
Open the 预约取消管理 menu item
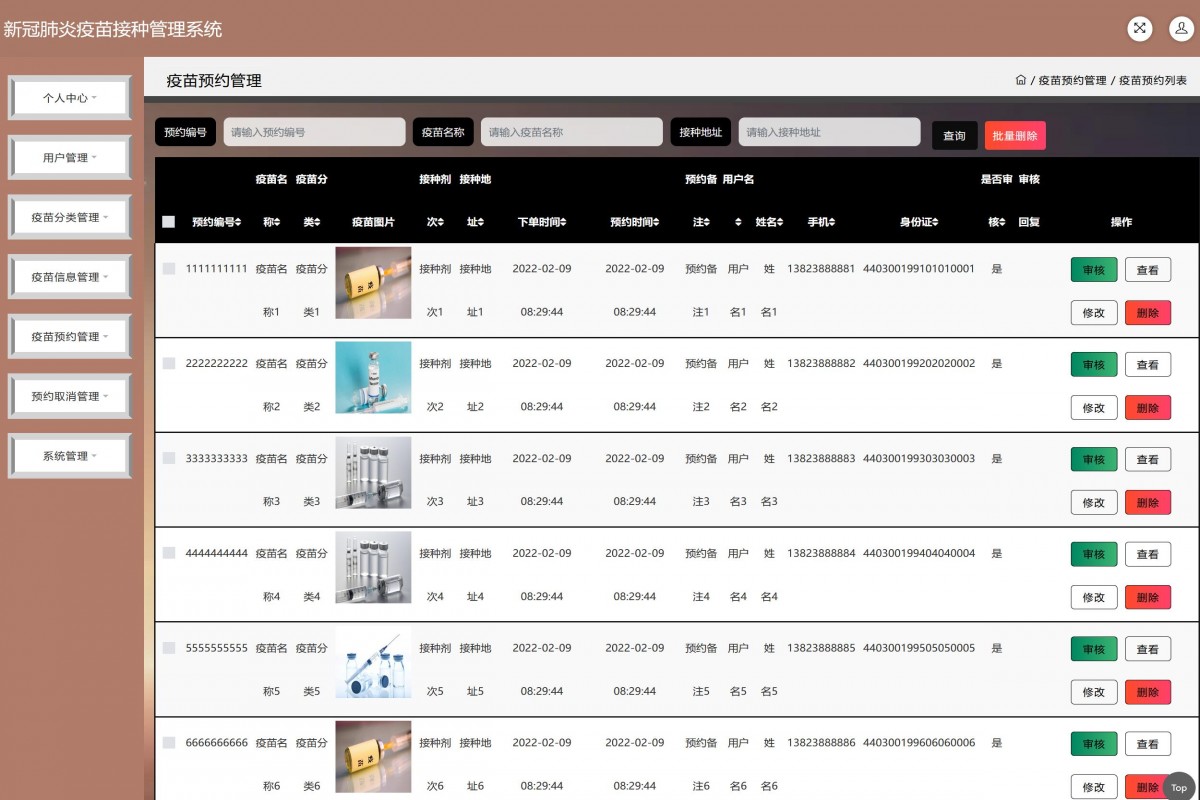pos(70,396)
